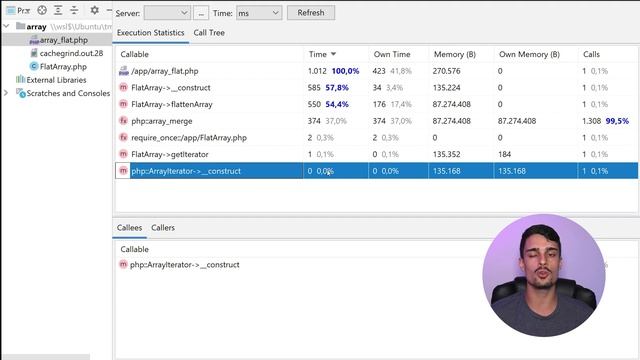Click method icon of selected ArrayIterator row
Viewport: 640px width, 360px height.
123,171
